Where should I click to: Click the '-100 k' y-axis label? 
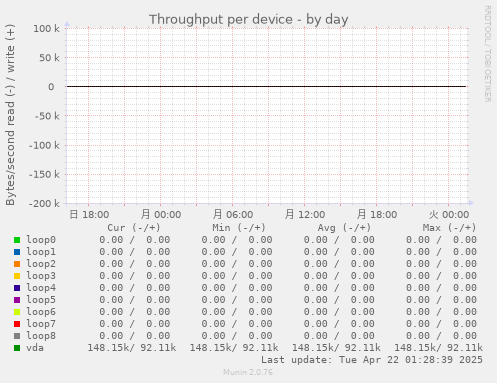(44, 146)
